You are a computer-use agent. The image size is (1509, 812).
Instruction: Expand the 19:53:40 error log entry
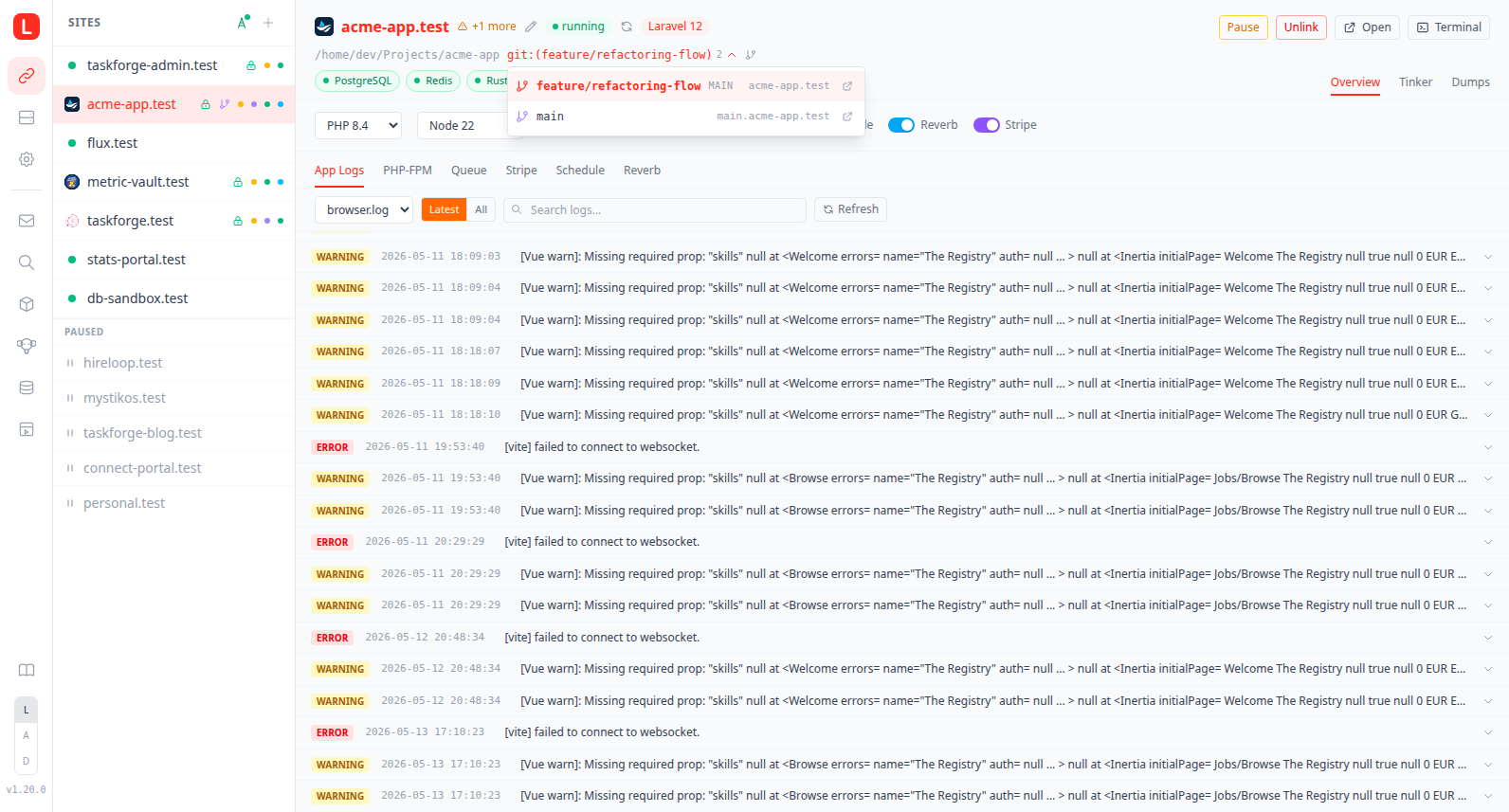pyautogui.click(x=1488, y=447)
